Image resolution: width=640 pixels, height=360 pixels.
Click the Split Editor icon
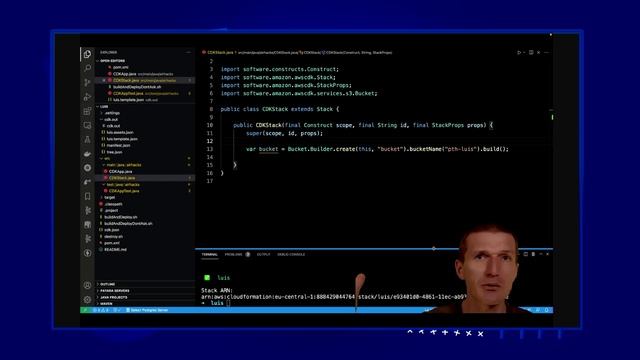click(531, 52)
